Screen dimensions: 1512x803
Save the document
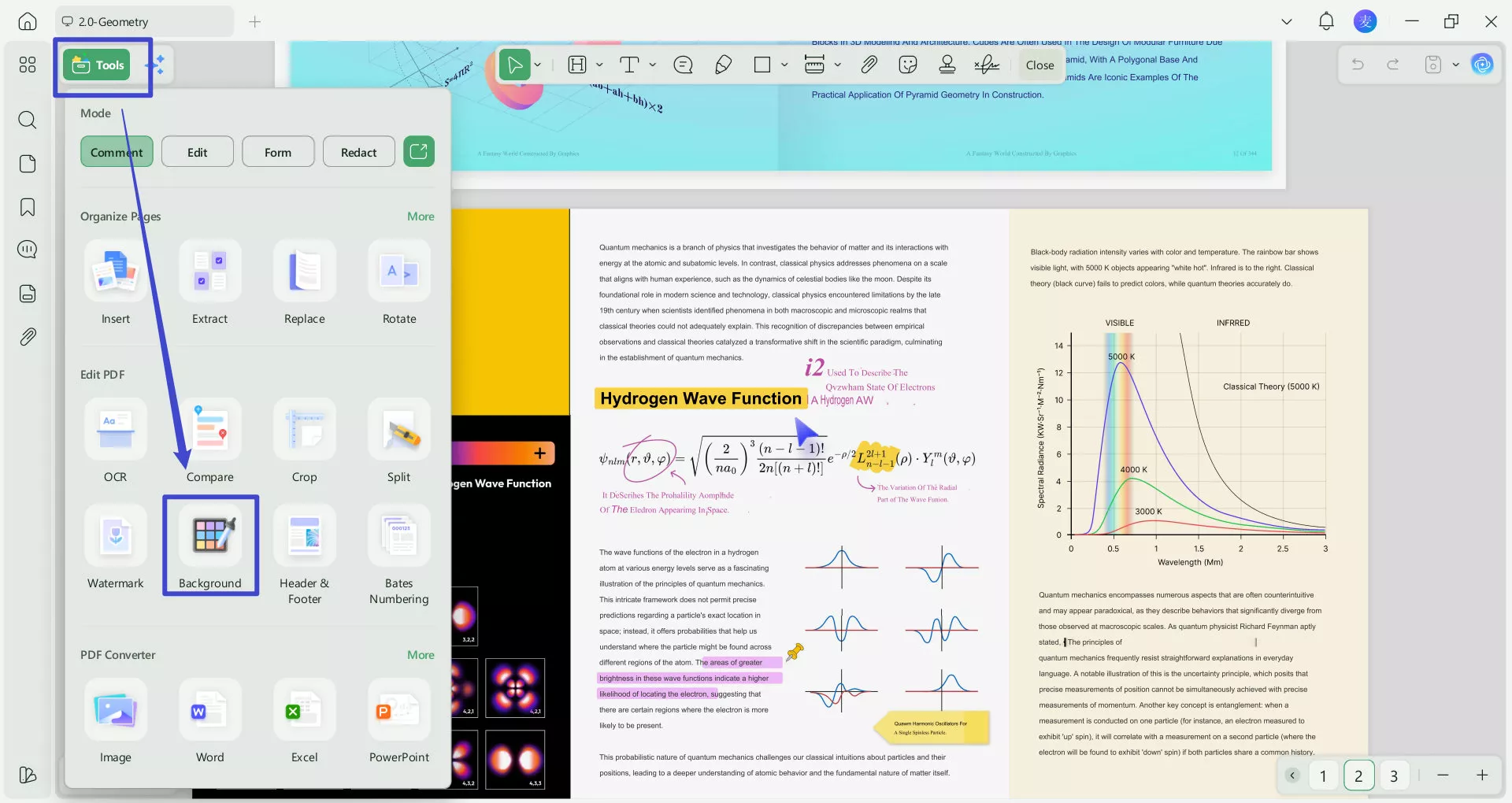(1433, 65)
